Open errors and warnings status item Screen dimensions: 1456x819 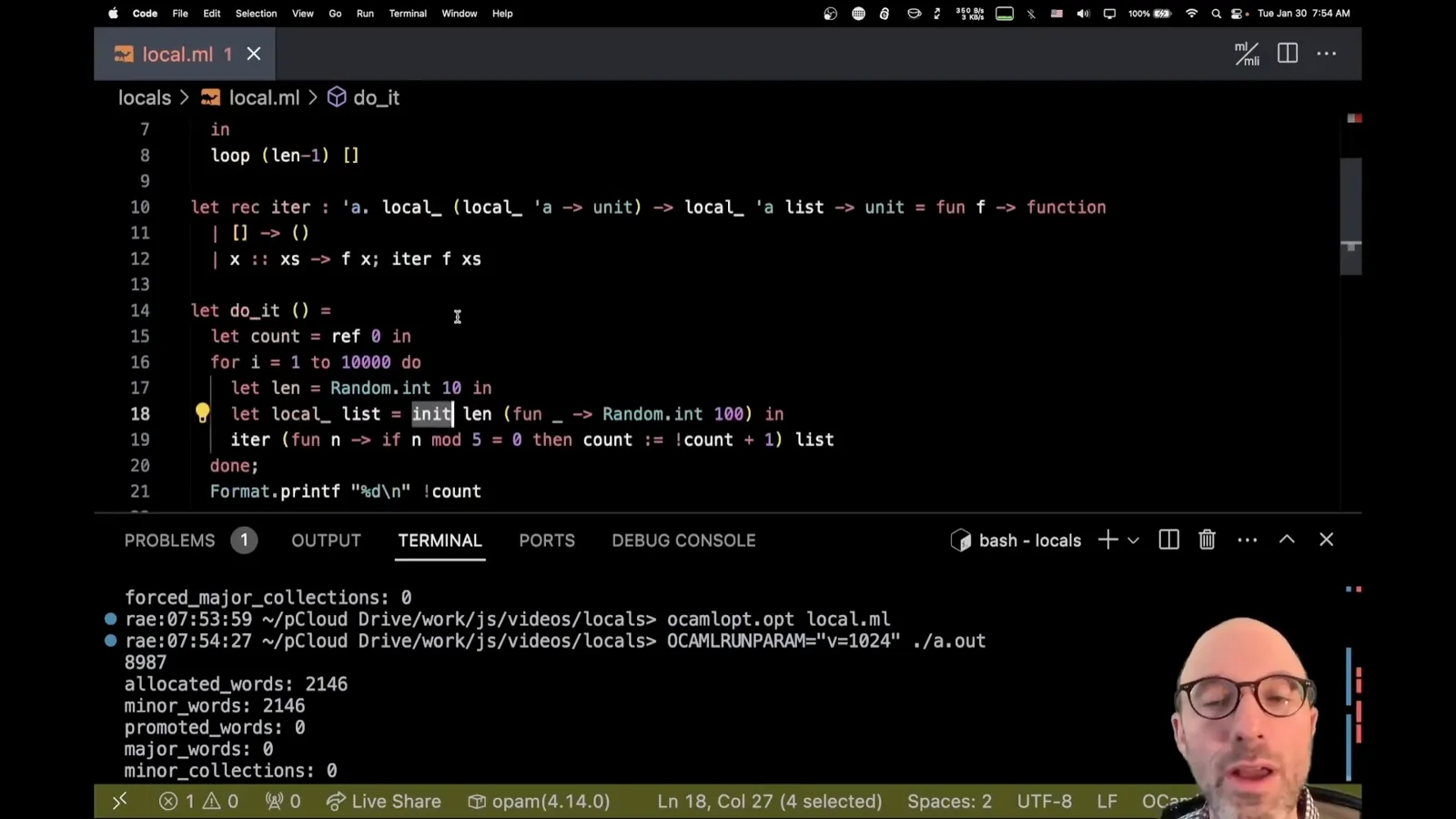tap(198, 802)
